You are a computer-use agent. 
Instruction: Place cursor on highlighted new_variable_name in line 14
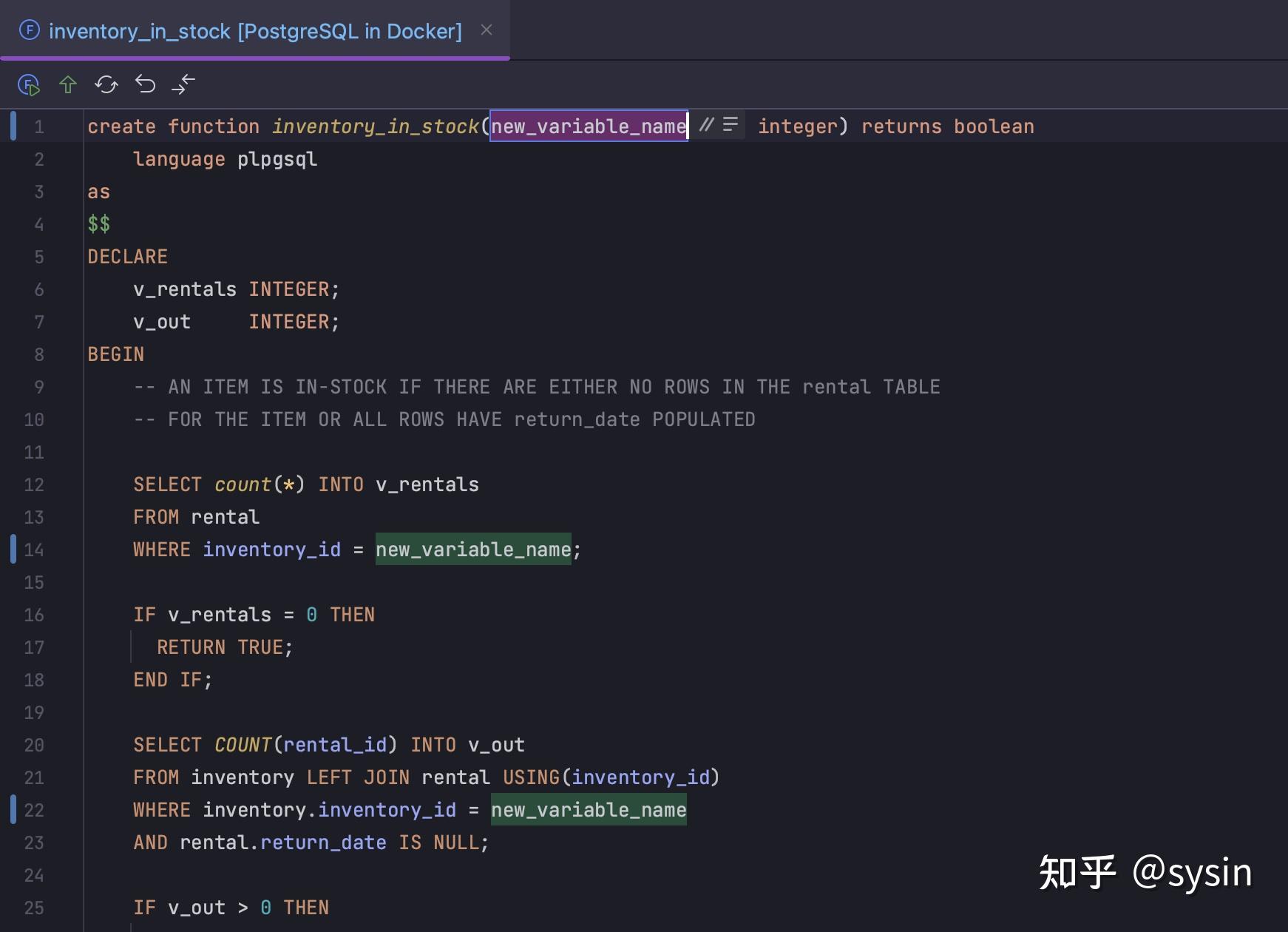(473, 550)
